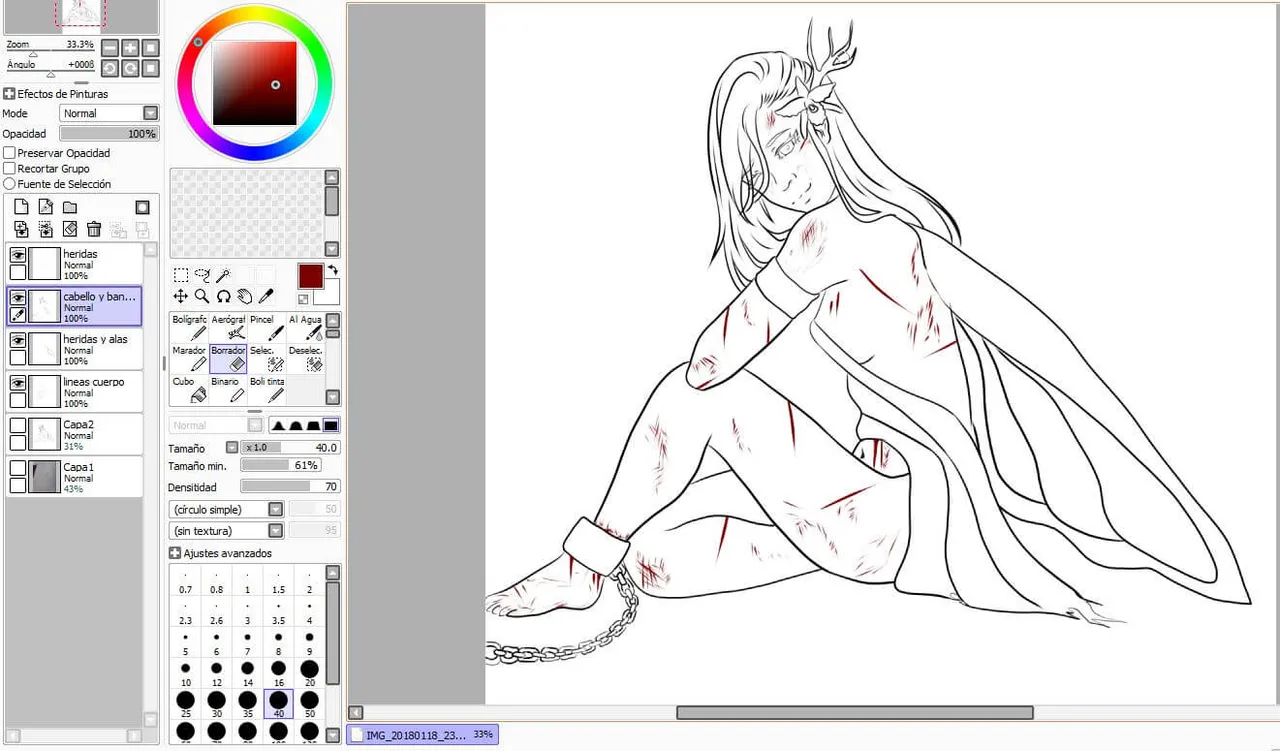Image resolution: width=1280 pixels, height=751 pixels.
Task: Activate the move layer tool
Action: tap(181, 296)
